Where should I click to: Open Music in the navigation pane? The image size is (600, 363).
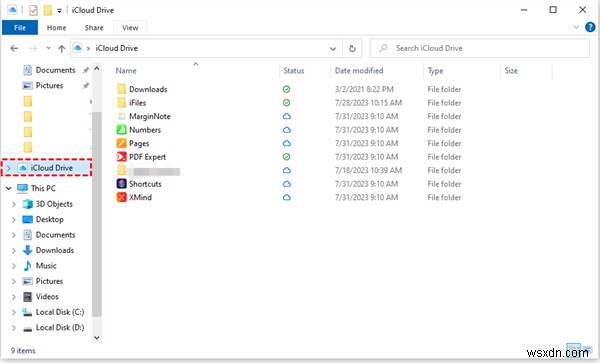[46, 265]
